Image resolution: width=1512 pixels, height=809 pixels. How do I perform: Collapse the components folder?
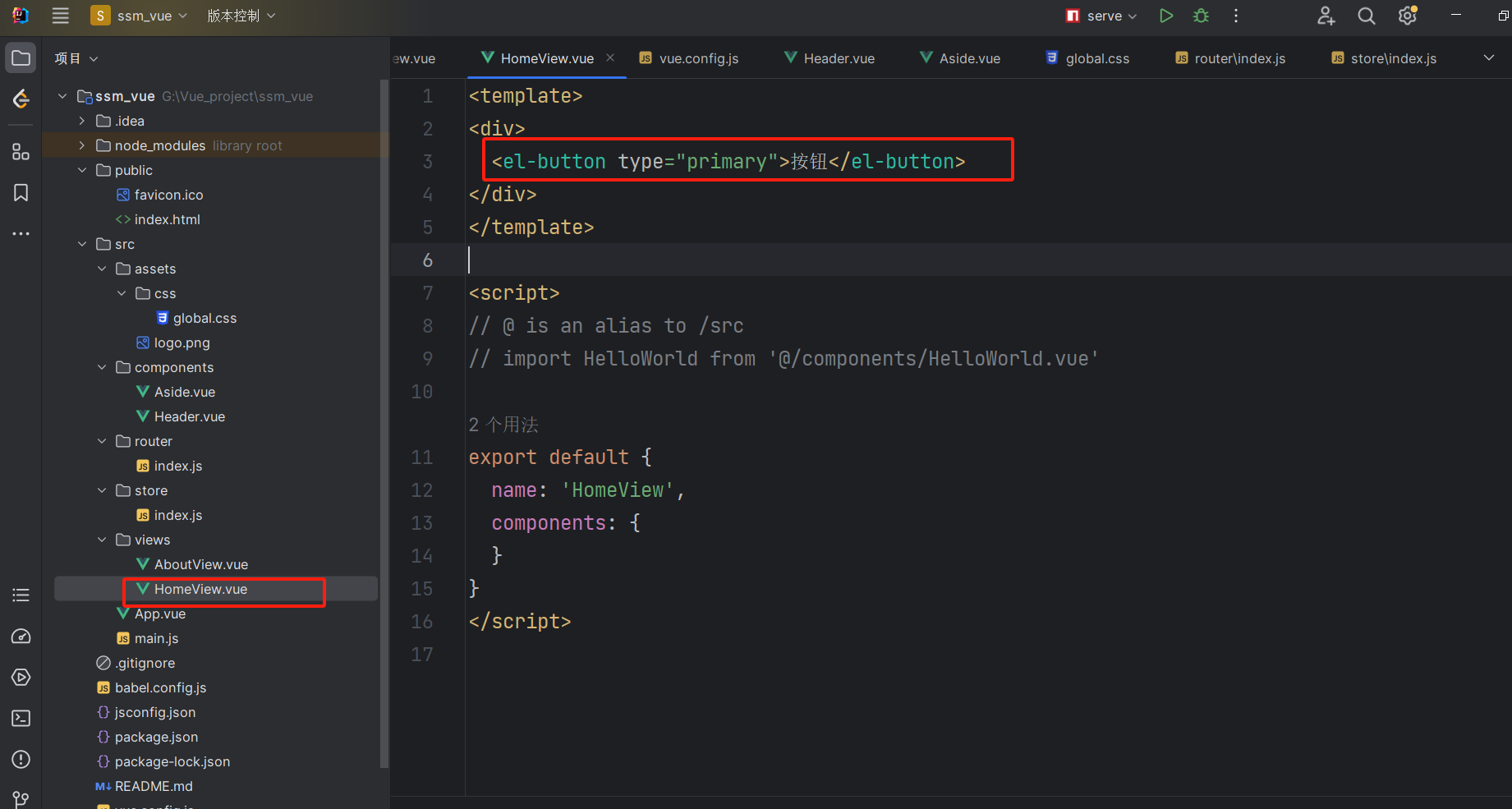(x=102, y=367)
